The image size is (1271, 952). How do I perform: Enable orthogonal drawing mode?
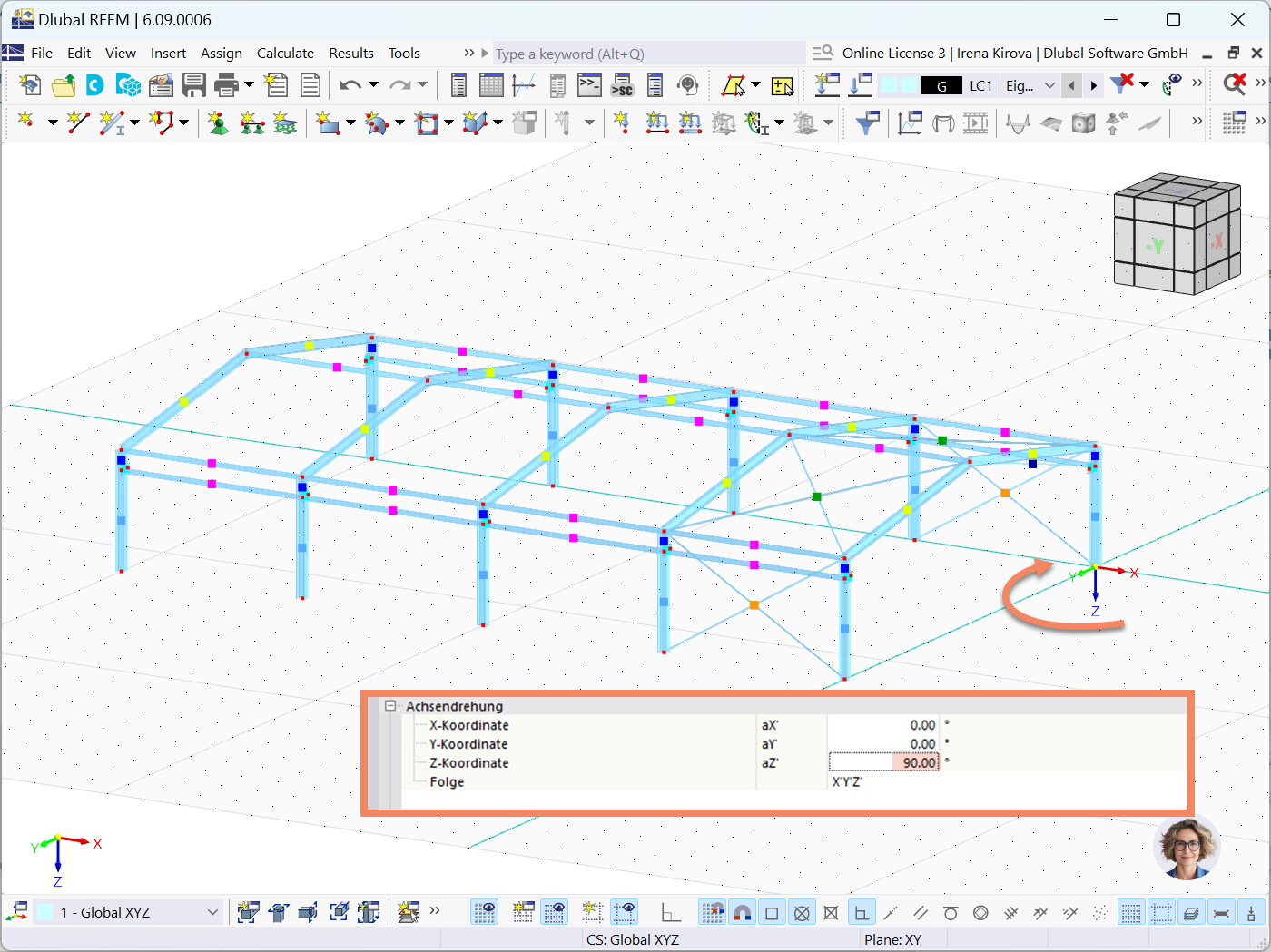[x=862, y=912]
